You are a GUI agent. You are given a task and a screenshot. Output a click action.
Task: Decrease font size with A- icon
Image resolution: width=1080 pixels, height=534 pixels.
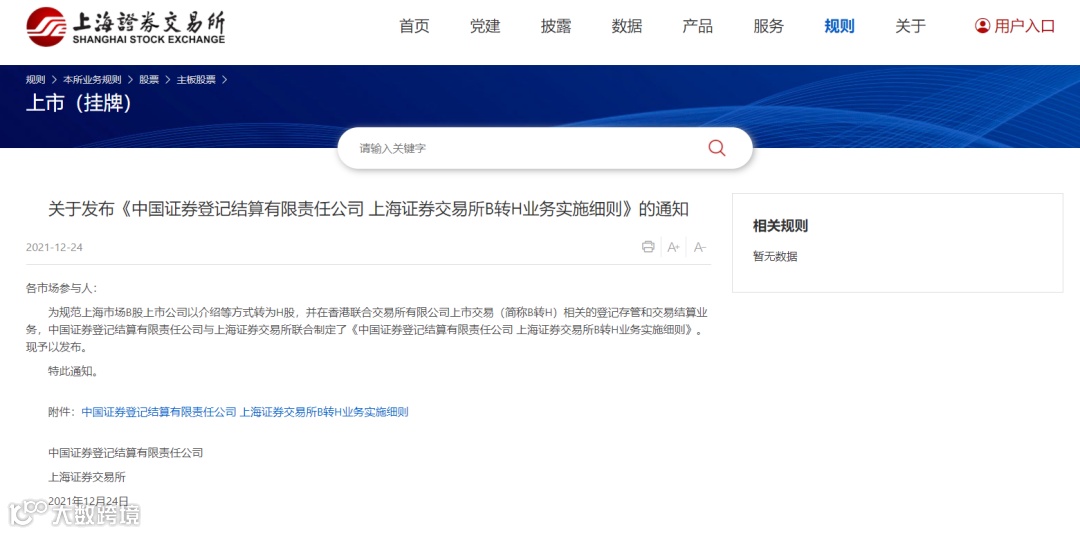click(x=700, y=247)
